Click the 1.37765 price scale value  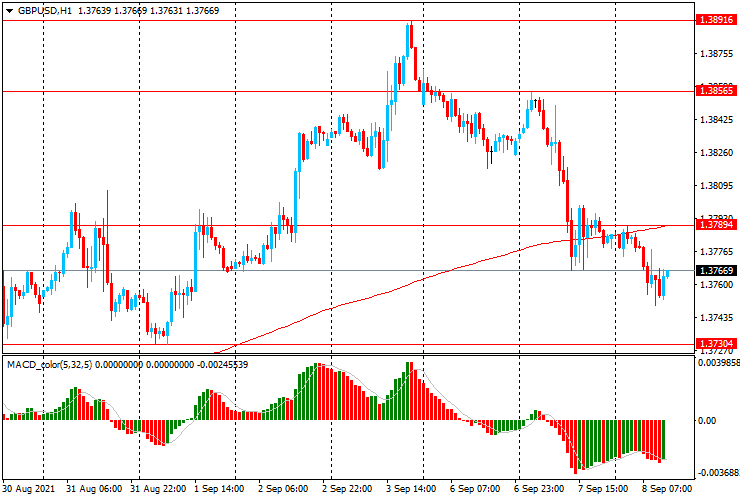click(717, 252)
